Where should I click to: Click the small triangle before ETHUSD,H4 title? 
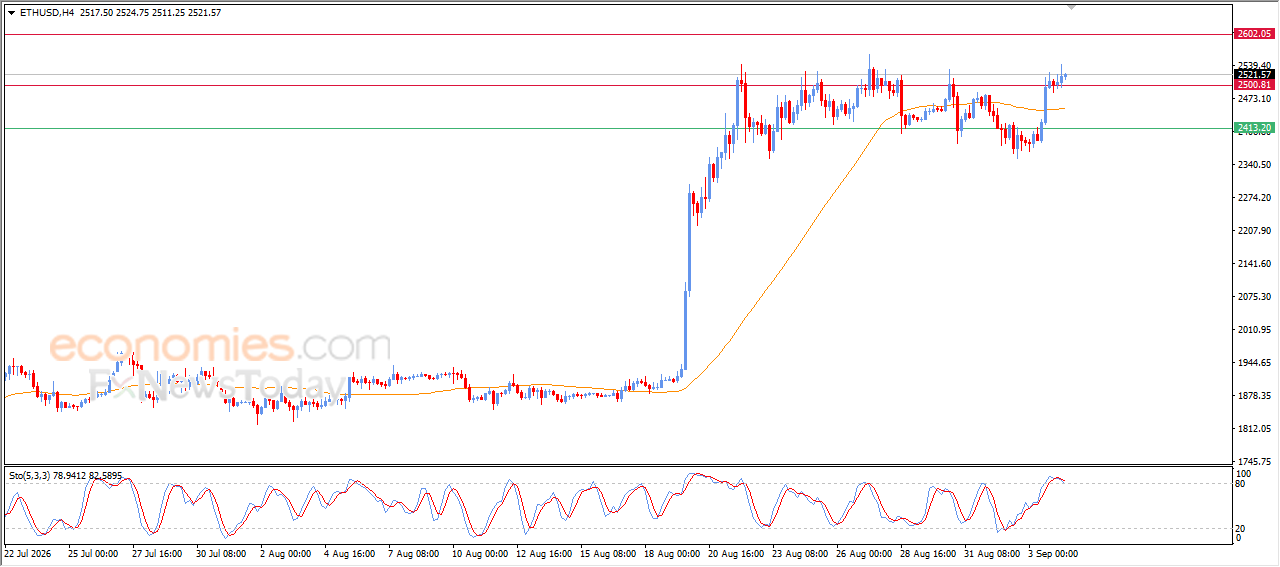click(11, 13)
